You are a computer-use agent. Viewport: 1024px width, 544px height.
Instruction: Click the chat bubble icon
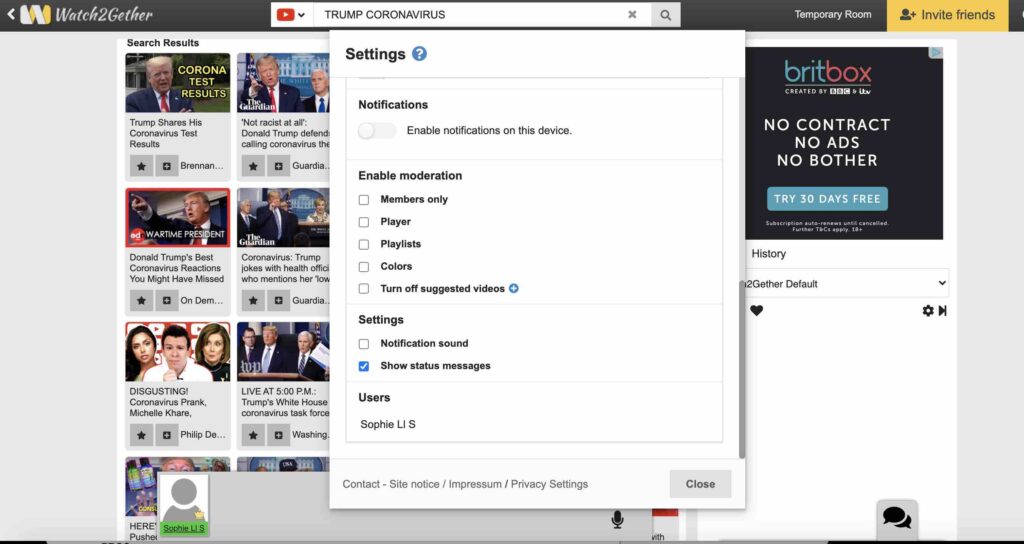896,518
